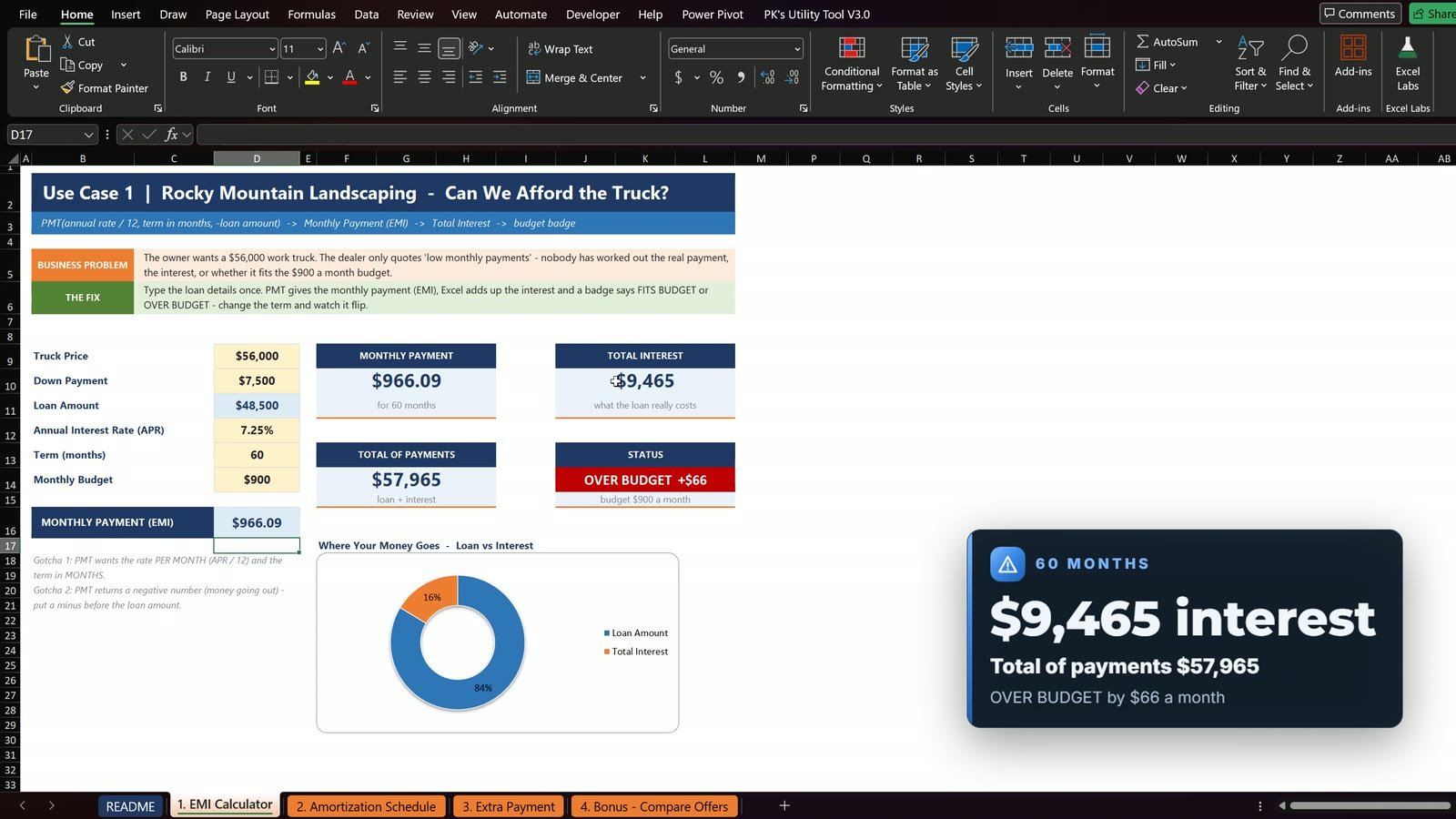Open Conditional Formatting menu
This screenshot has height=819, width=1456.
tap(852, 64)
